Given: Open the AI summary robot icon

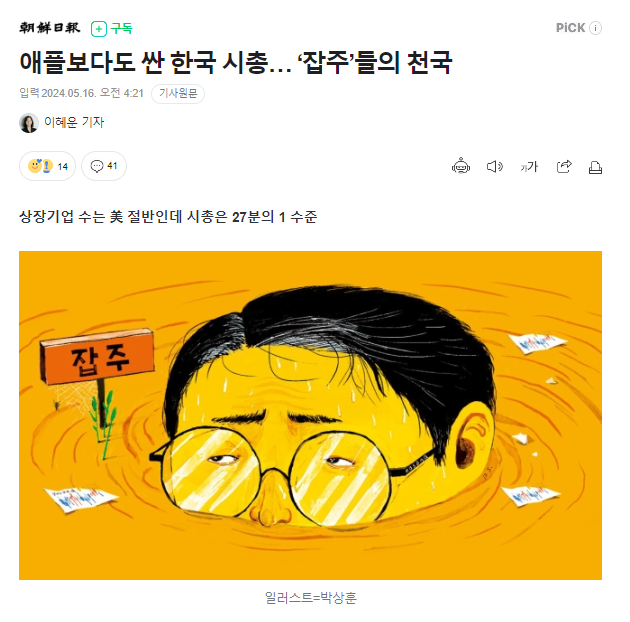Looking at the screenshot, I should point(460,166).
